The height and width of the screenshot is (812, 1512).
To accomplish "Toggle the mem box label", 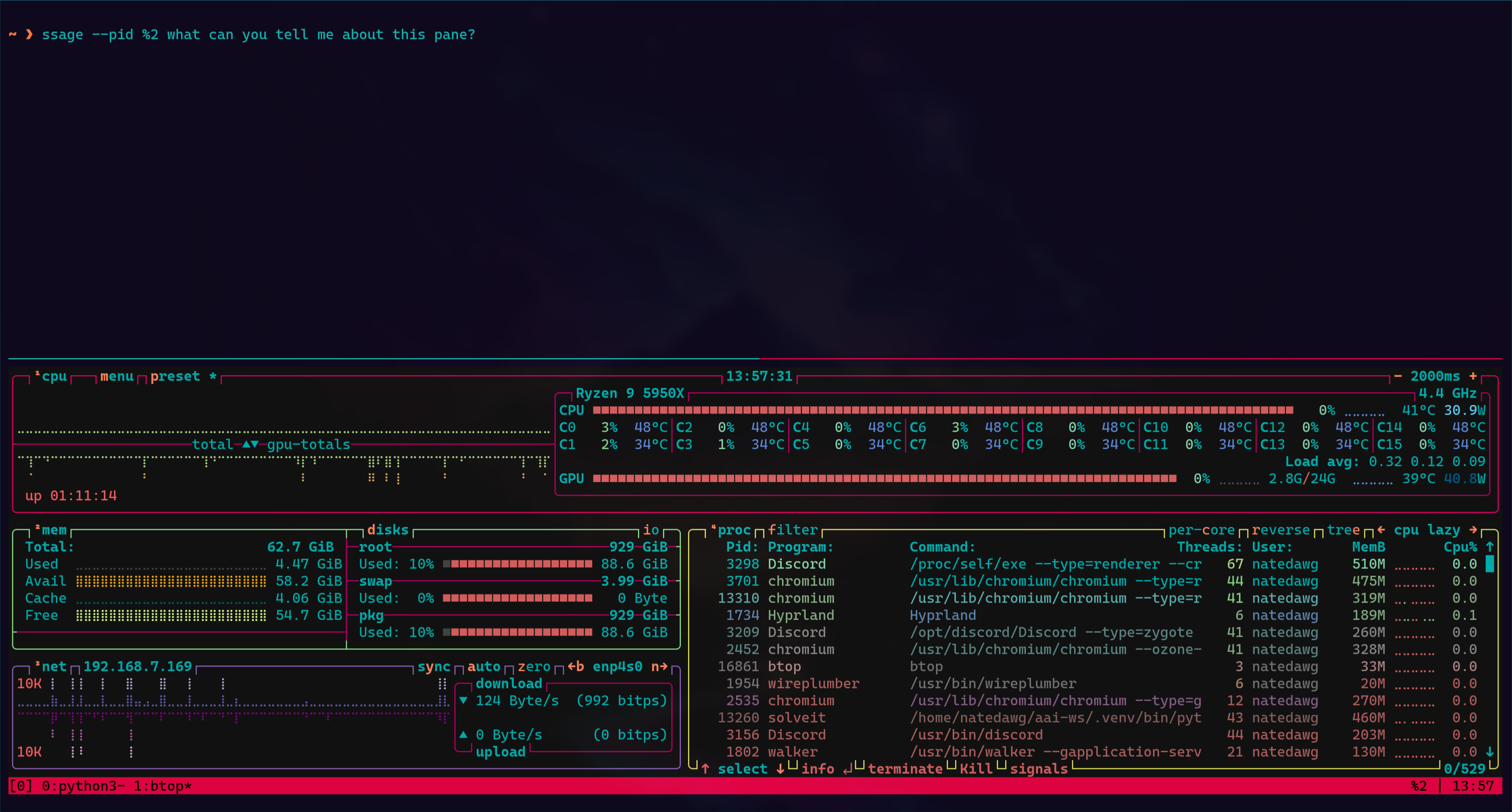I will pos(50,530).
